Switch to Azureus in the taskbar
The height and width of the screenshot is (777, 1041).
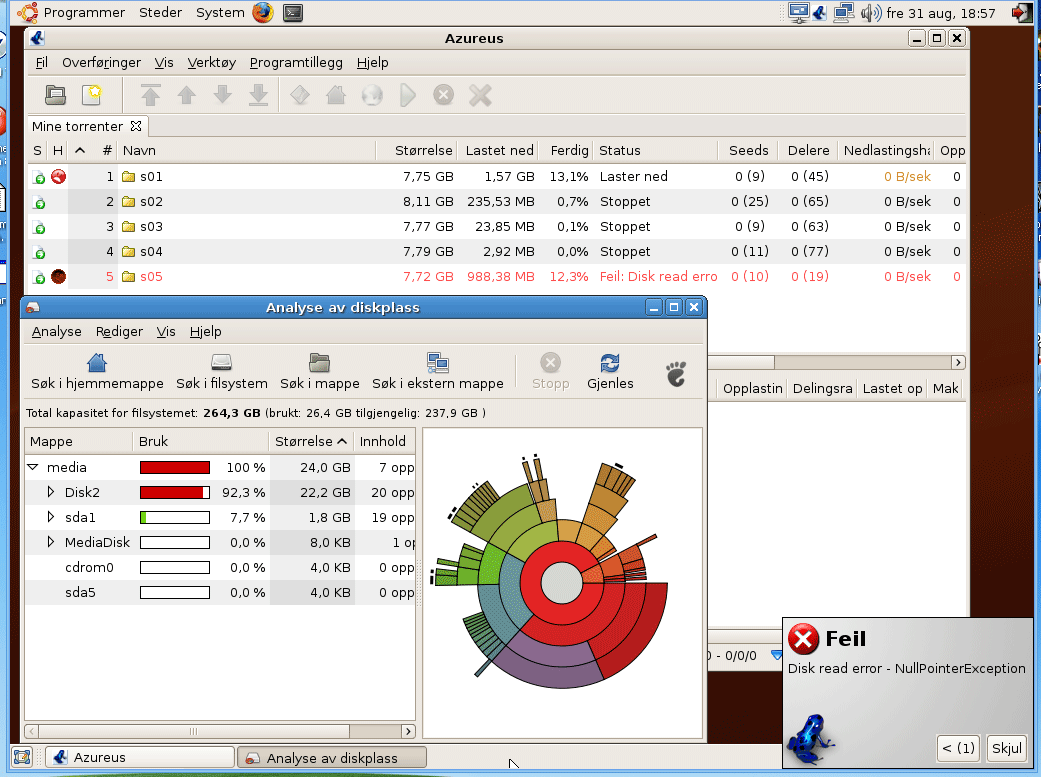[x=140, y=757]
